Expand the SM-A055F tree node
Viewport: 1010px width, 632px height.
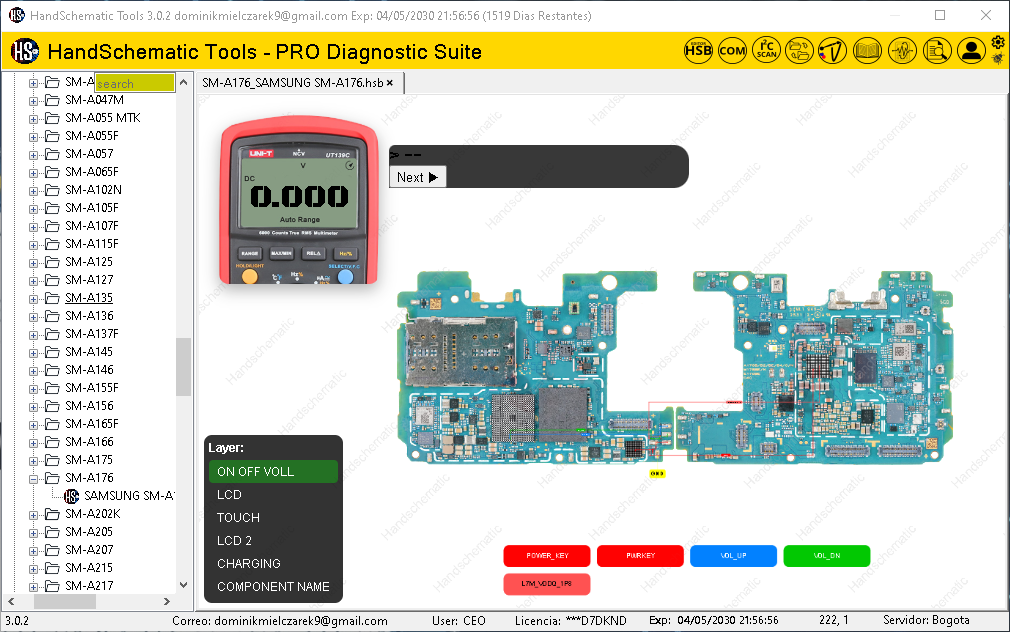(33, 137)
